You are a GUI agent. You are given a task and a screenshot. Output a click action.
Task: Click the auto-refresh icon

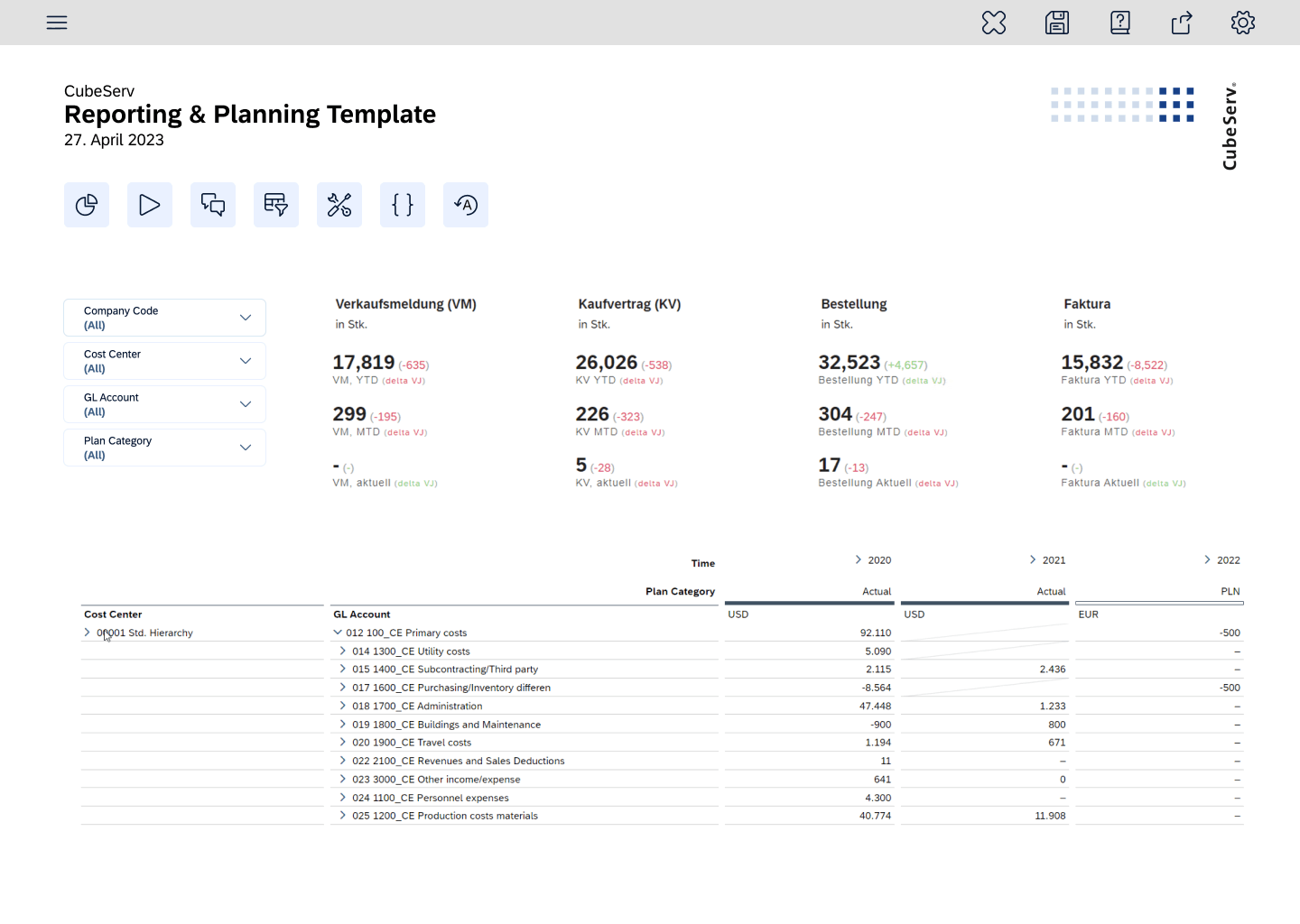465,205
